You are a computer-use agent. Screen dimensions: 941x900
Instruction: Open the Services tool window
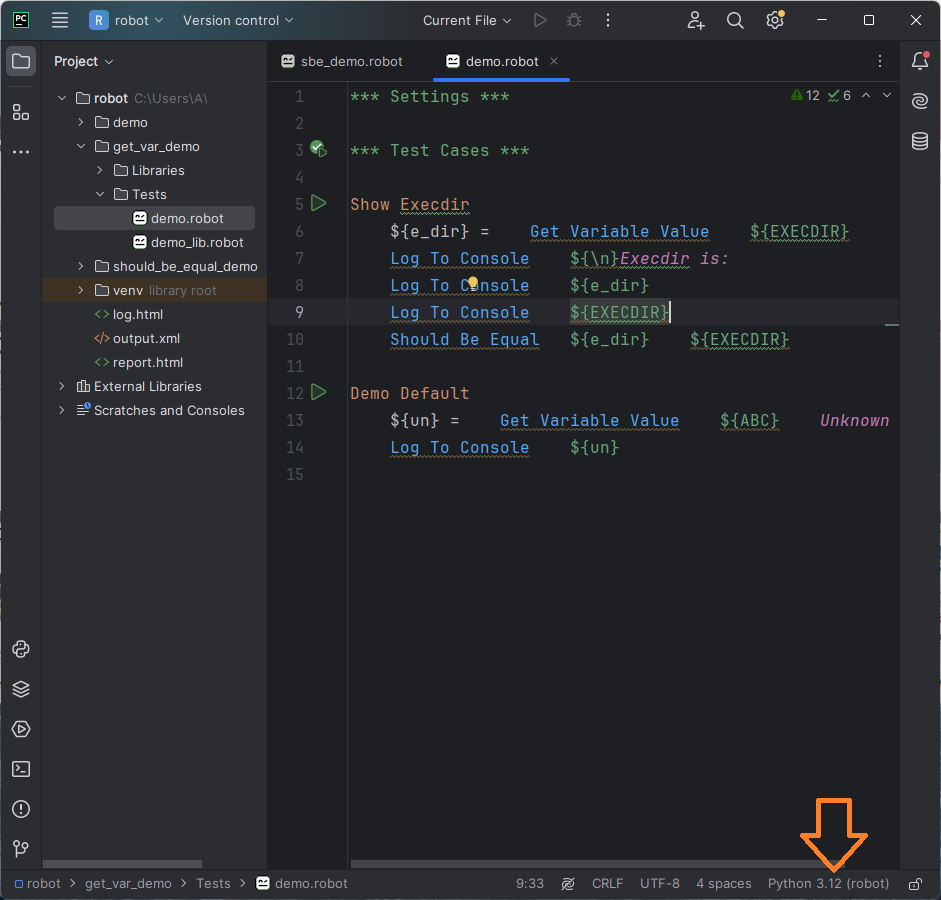pyautogui.click(x=21, y=729)
